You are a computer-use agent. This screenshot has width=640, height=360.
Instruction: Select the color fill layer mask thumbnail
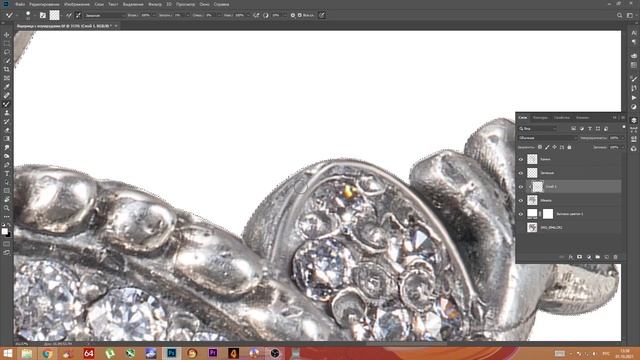point(548,213)
